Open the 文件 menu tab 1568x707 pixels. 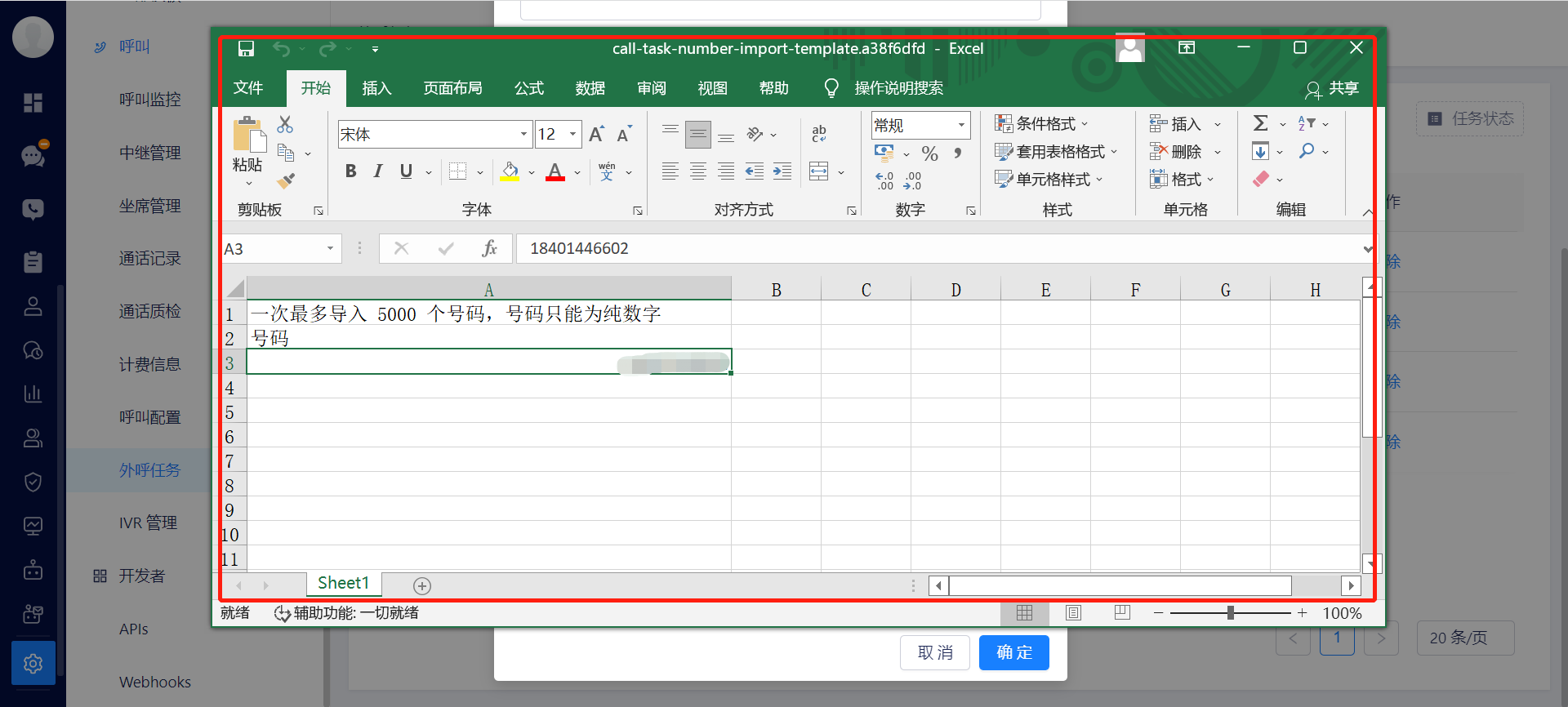(x=248, y=88)
